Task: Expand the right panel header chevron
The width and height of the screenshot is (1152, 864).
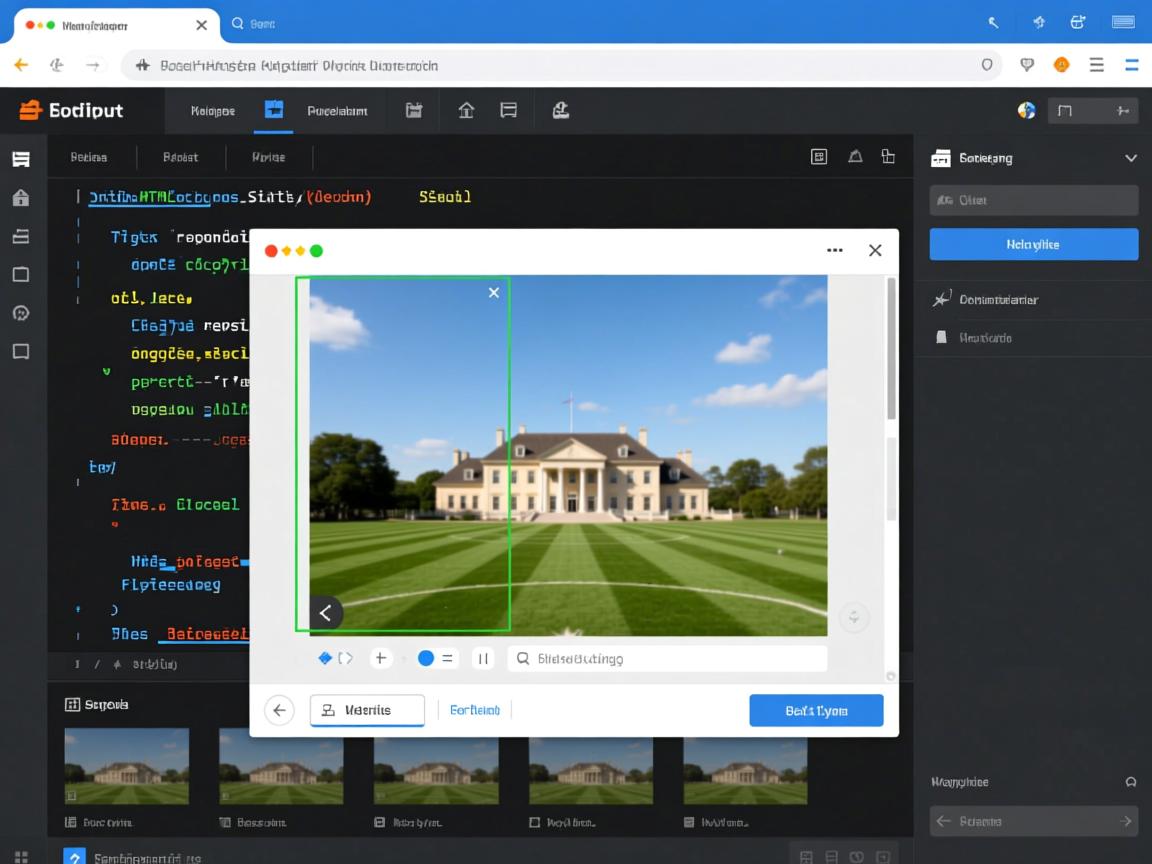Action: tap(1131, 158)
